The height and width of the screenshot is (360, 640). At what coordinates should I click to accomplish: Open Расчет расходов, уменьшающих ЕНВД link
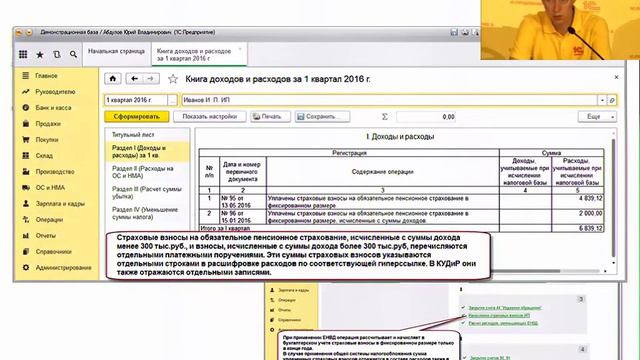[503, 323]
